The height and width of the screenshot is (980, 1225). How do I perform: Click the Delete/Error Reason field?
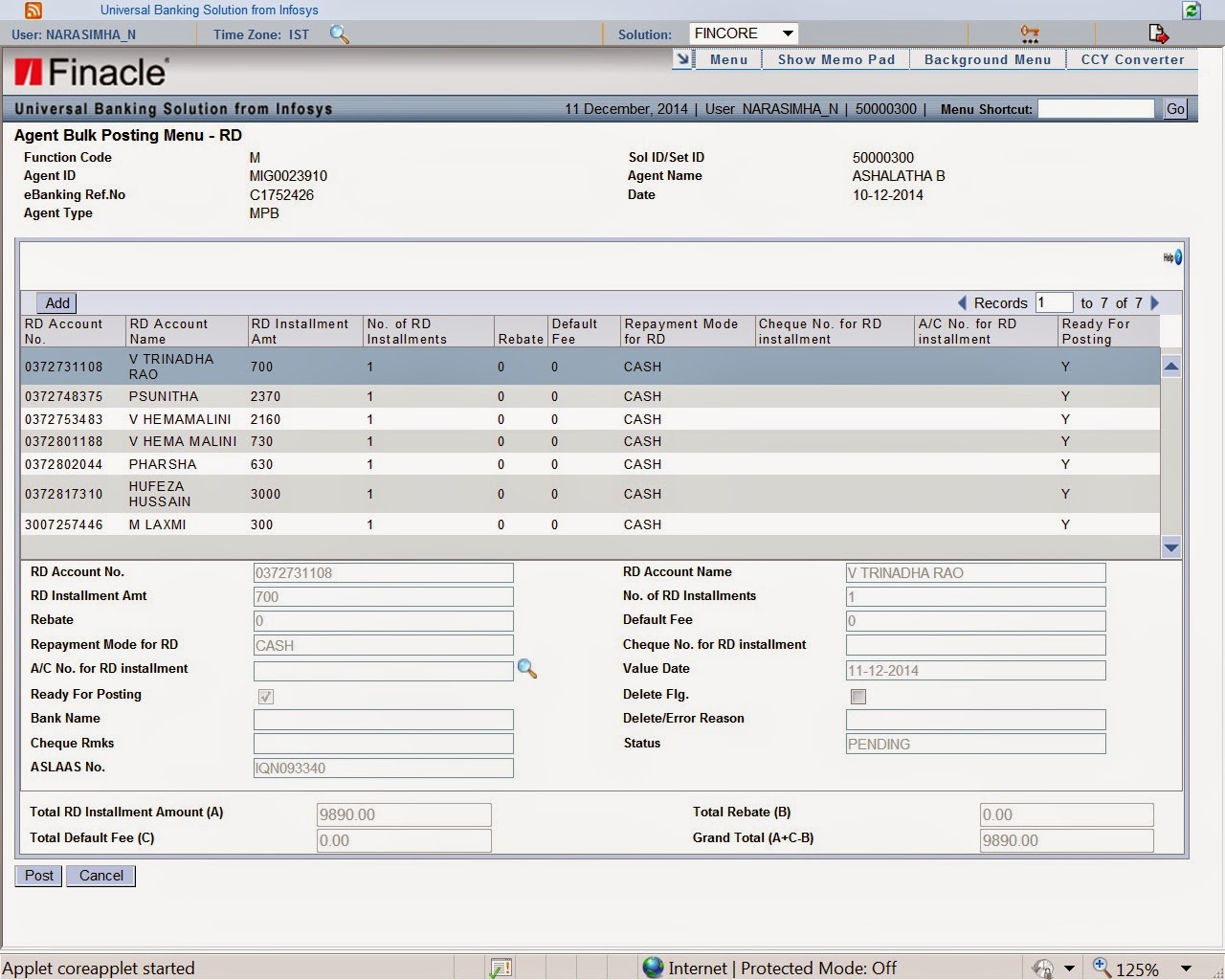coord(975,719)
